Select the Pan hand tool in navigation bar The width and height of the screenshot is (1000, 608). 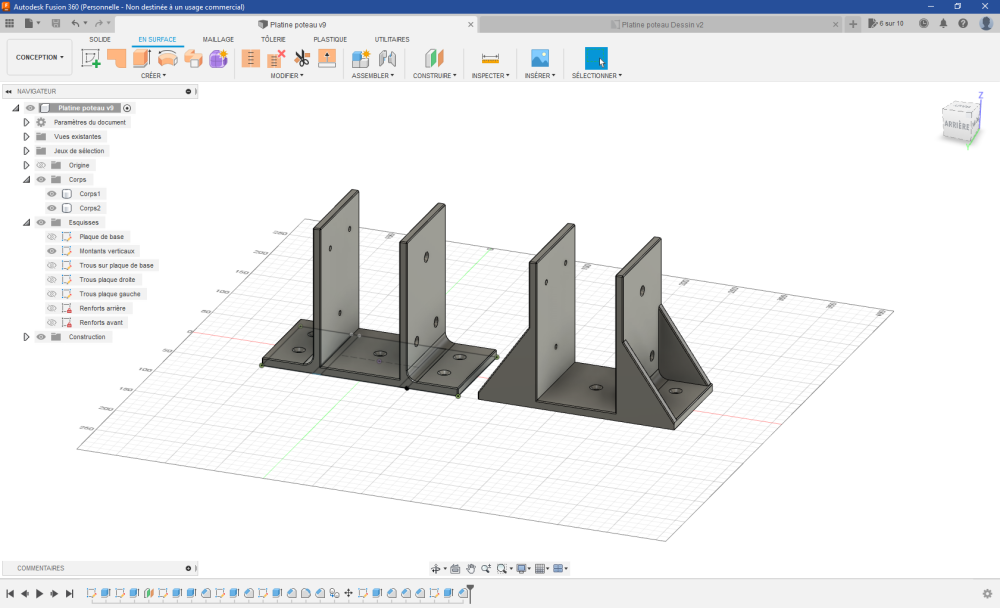point(470,568)
